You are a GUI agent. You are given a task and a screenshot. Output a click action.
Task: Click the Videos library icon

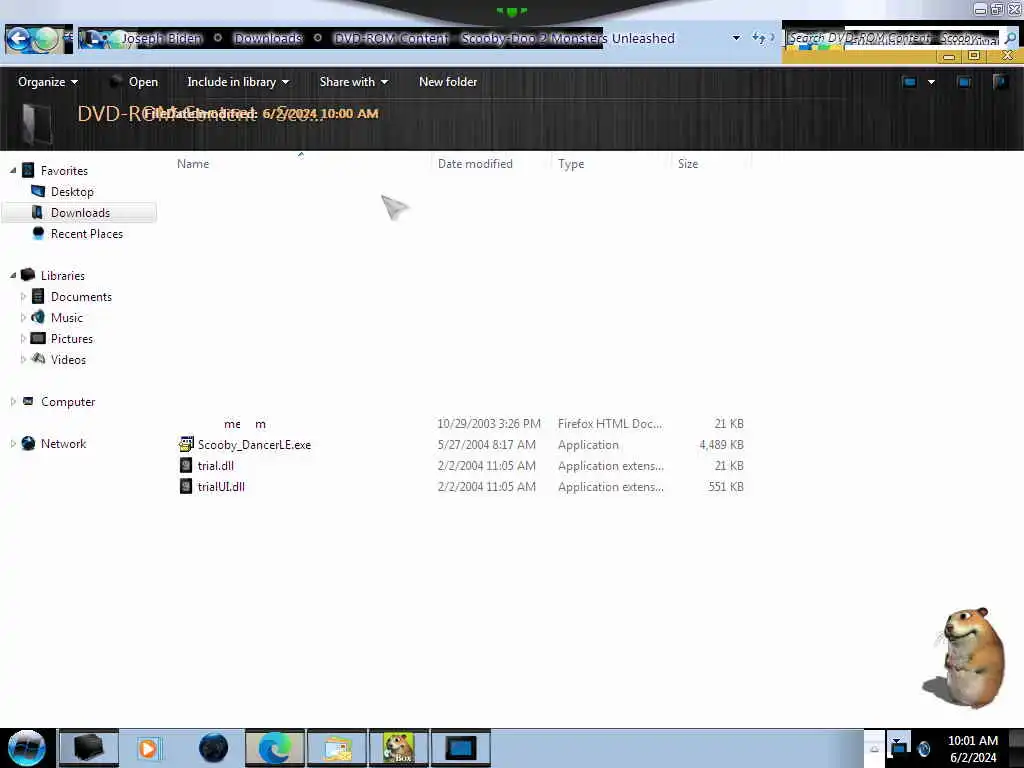(x=38, y=359)
